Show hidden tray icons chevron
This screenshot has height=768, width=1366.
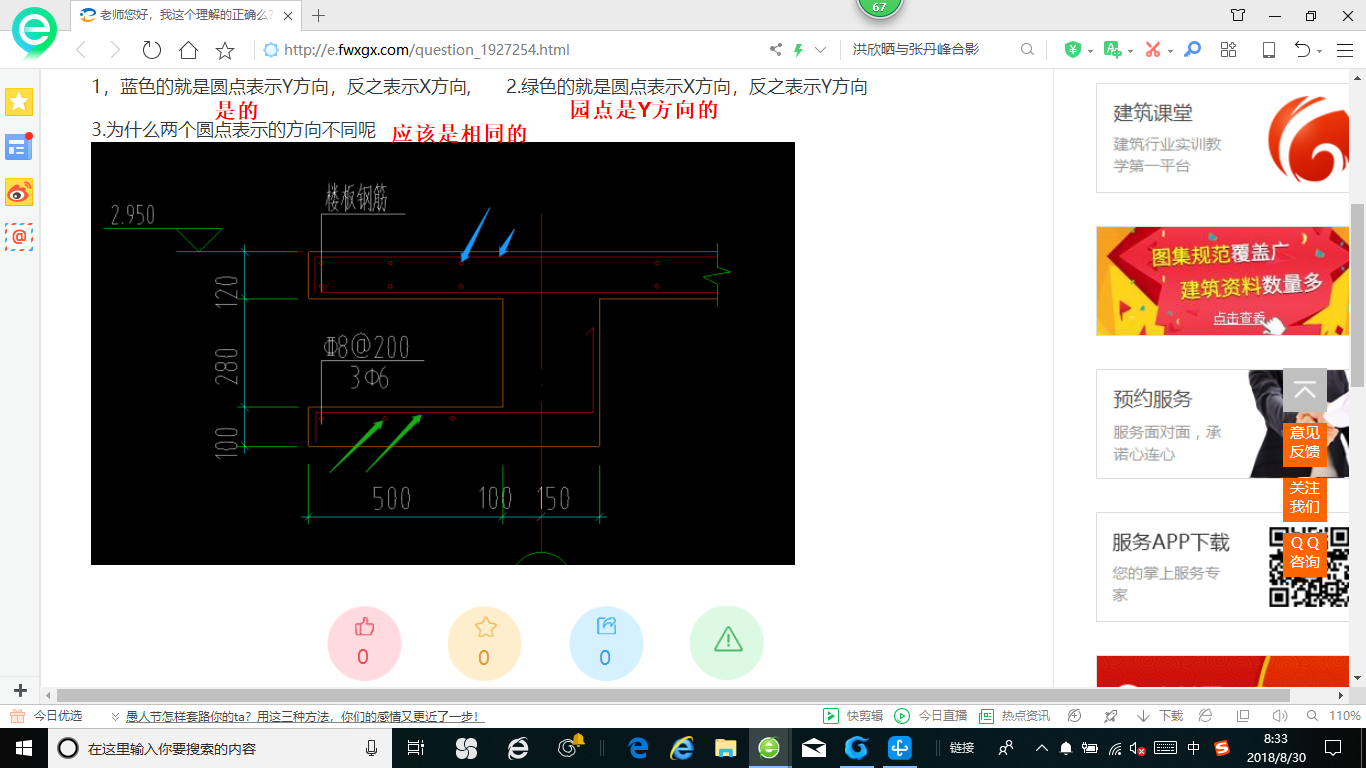tap(1041, 748)
